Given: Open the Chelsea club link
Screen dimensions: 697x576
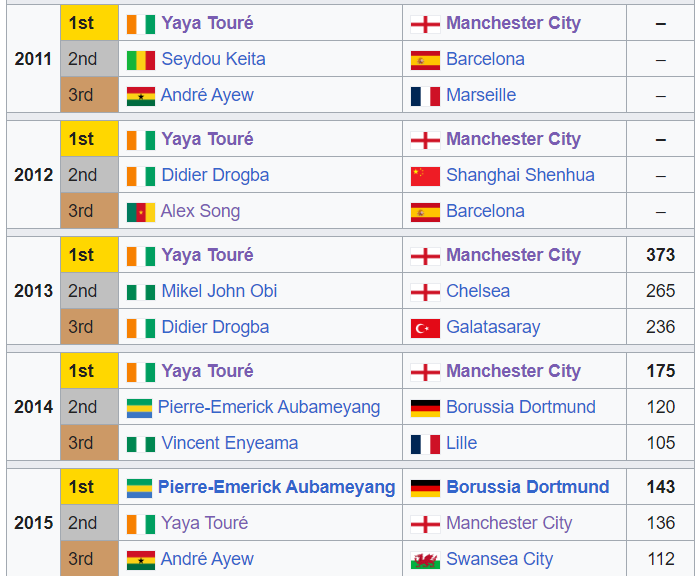Looking at the screenshot, I should click(x=478, y=291).
